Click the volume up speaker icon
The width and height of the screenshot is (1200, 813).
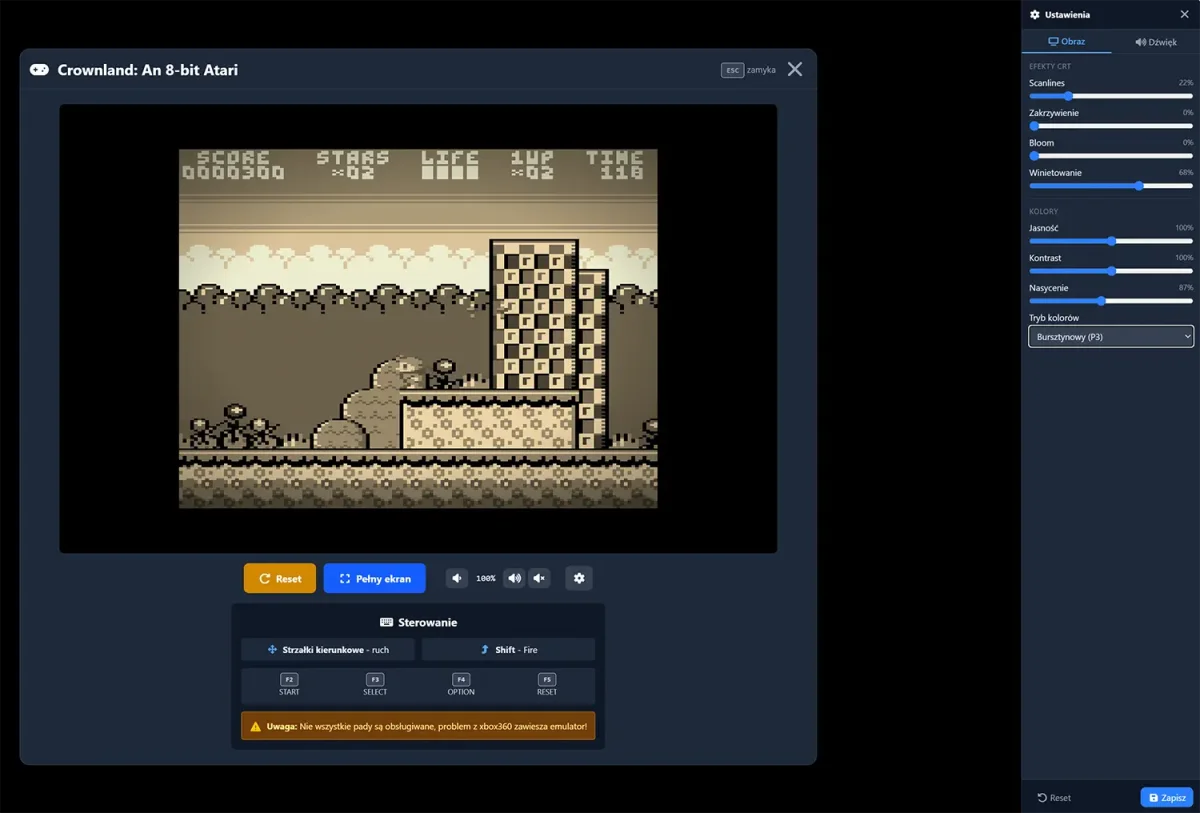514,578
